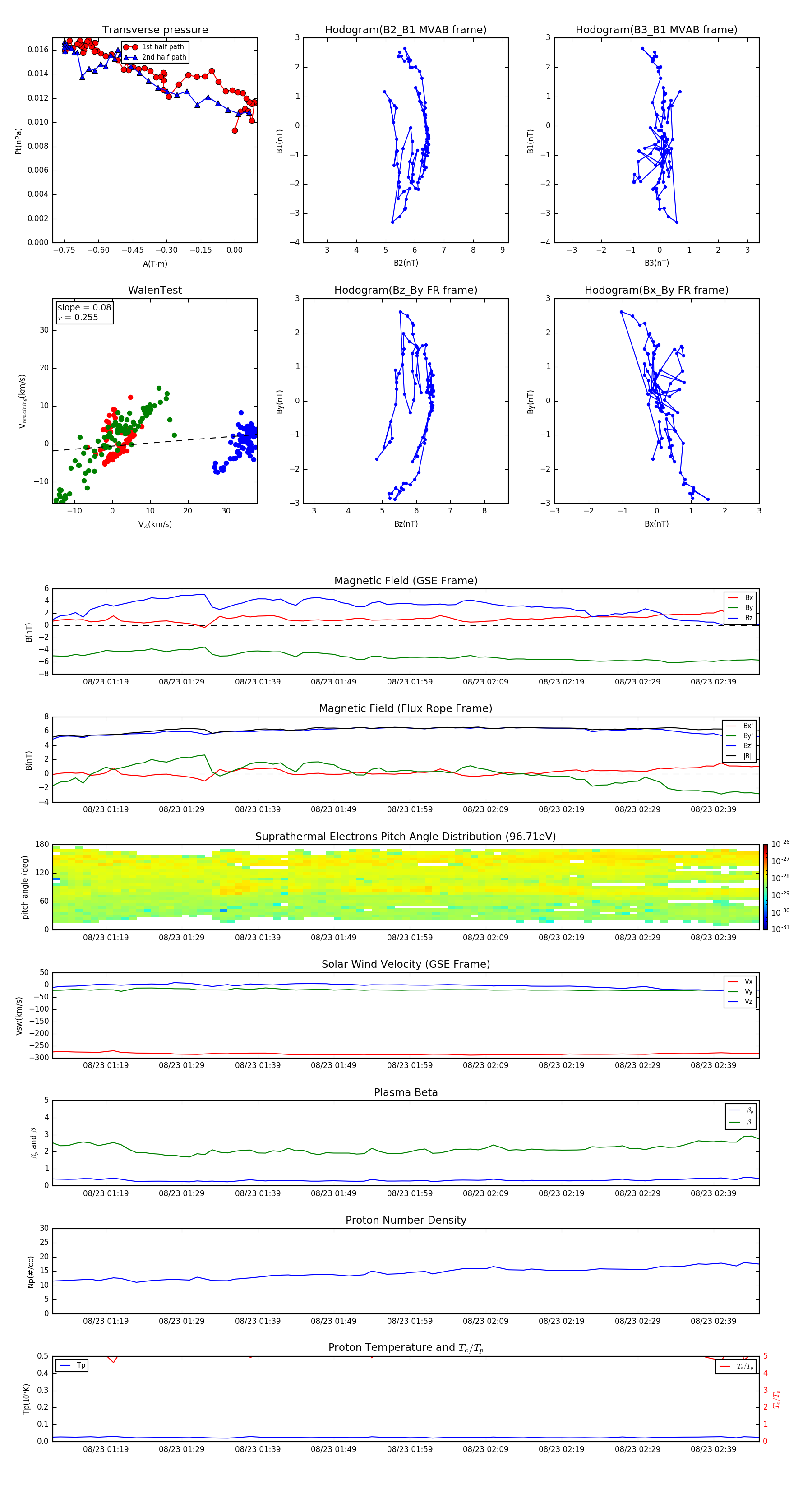This screenshot has height=1489, width=812.
Task: Click the 'r = 0.255' annotation
Action: click(78, 317)
